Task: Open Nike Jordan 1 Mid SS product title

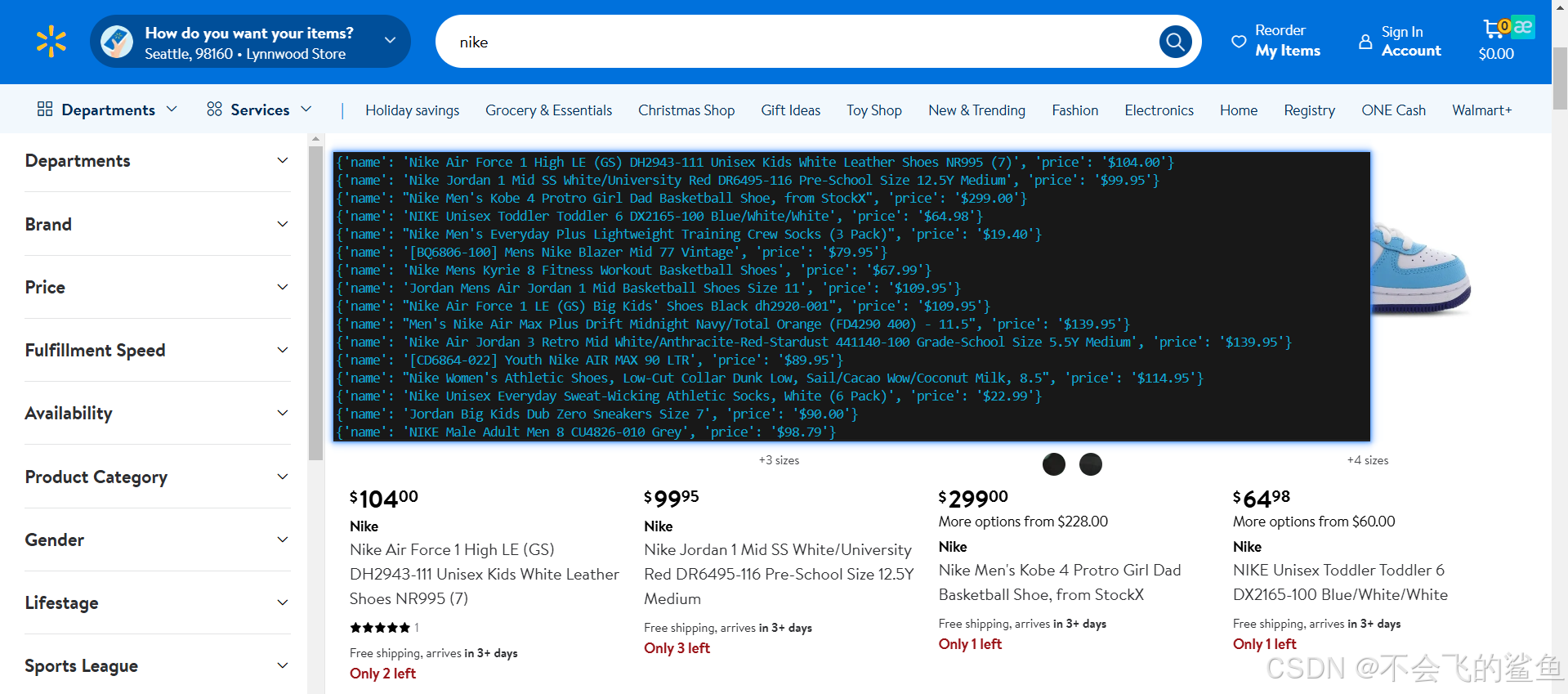Action: click(779, 574)
